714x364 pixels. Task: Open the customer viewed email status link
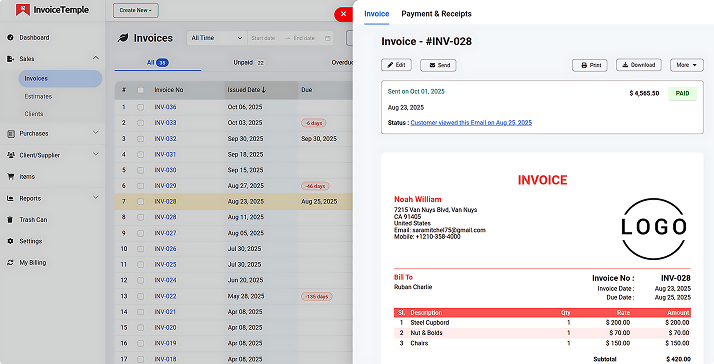click(x=471, y=123)
